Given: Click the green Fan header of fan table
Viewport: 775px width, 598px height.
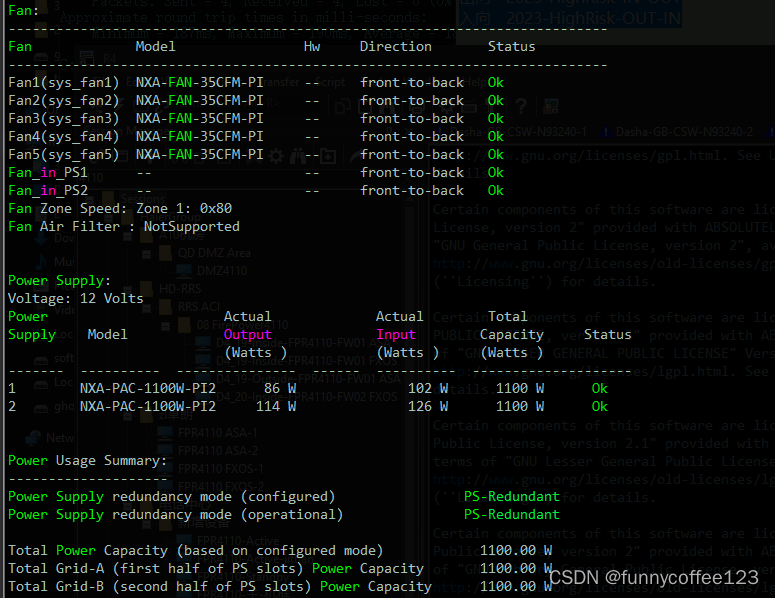Looking at the screenshot, I should click(x=20, y=46).
